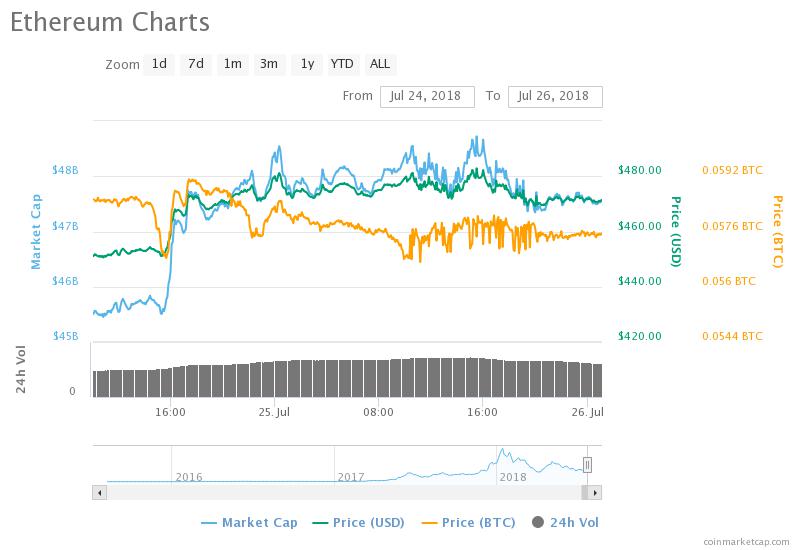Click the Market Cap axis title
The height and width of the screenshot is (550, 800).
tap(35, 232)
